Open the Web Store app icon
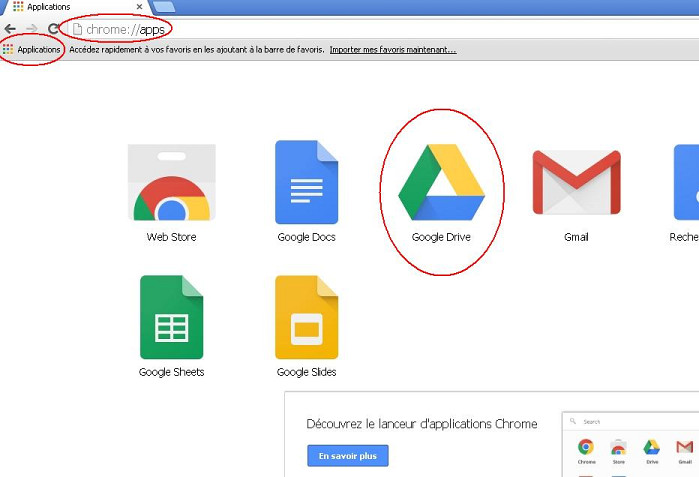699x477 pixels. click(172, 182)
